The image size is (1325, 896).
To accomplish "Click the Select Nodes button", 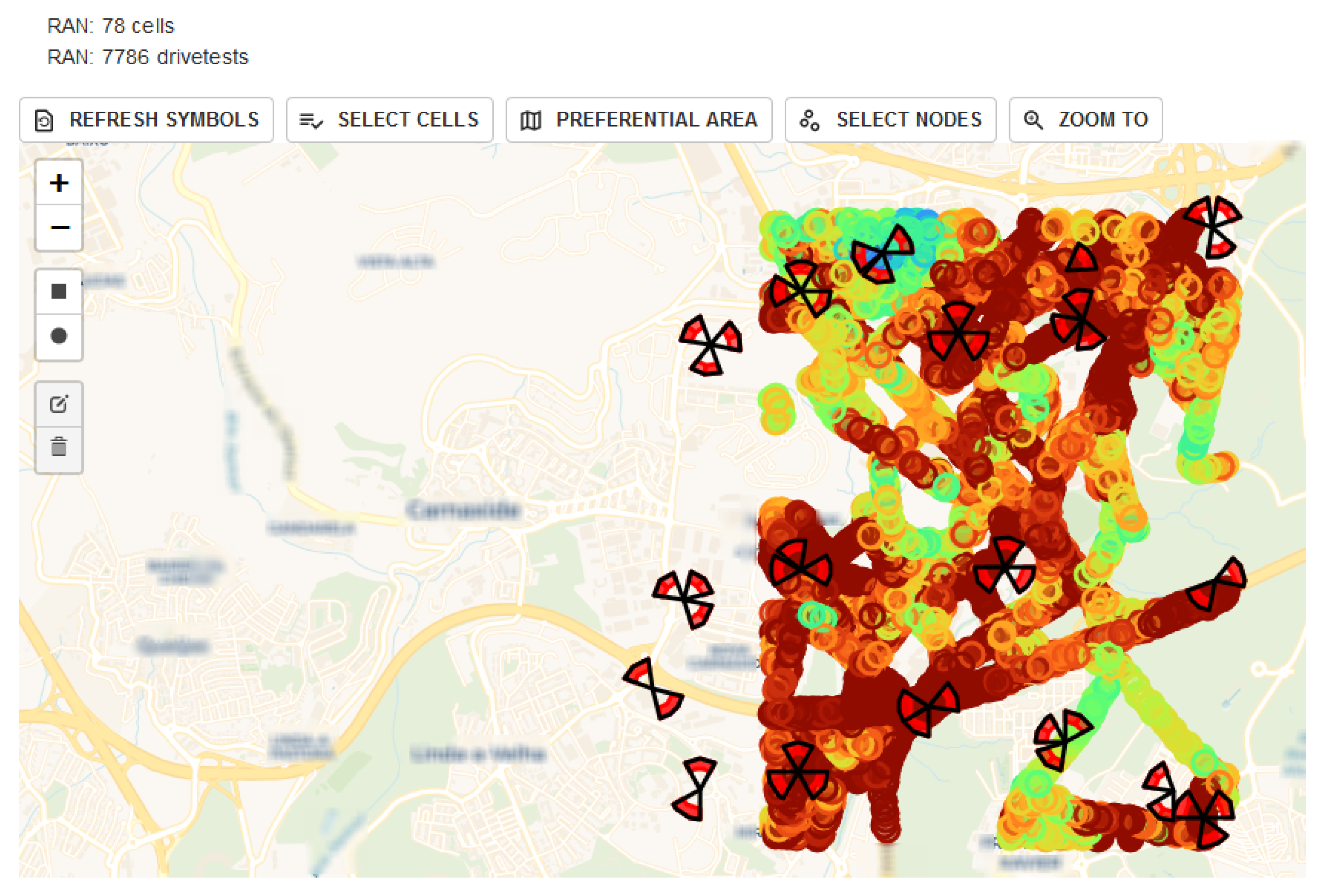I will coord(890,120).
